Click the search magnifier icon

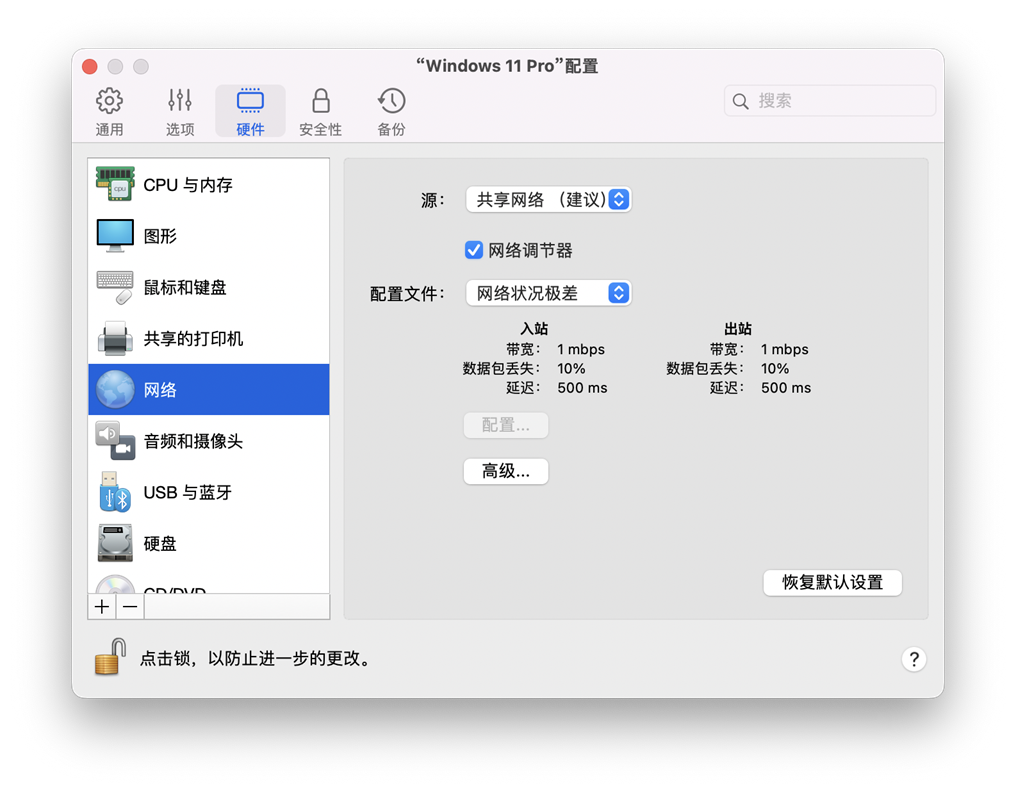point(741,101)
